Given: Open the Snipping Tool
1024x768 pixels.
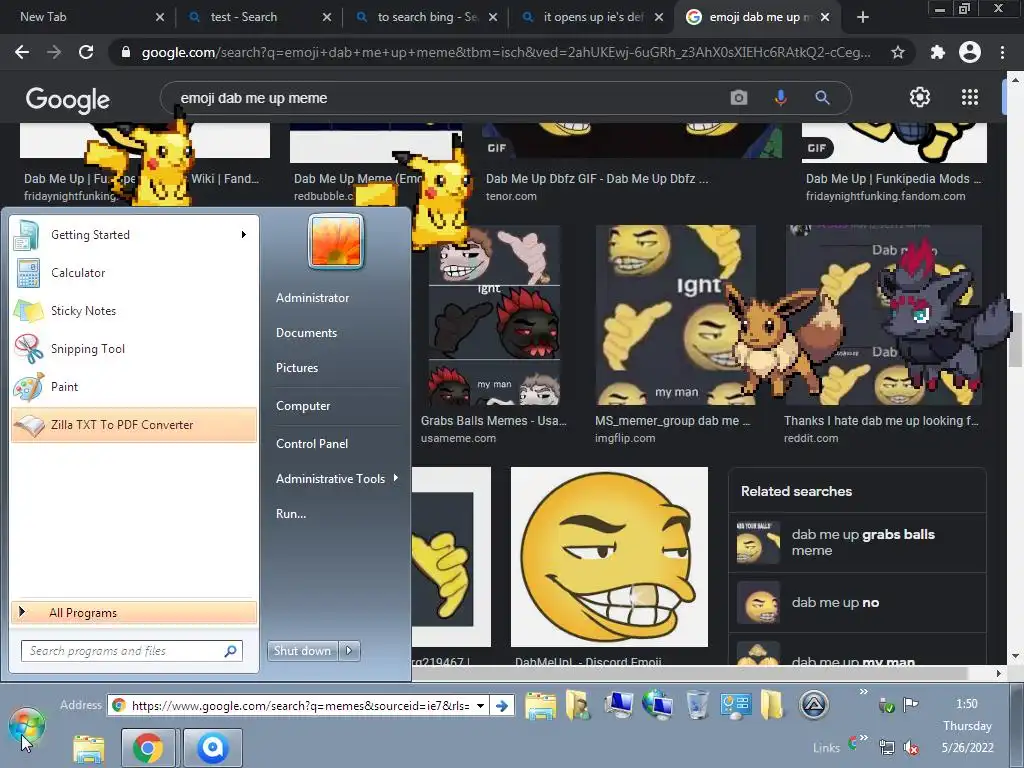Looking at the screenshot, I should 134,349.
